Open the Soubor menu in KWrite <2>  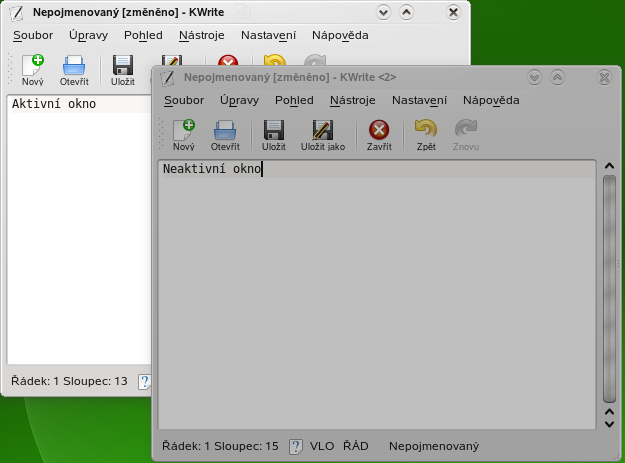(184, 100)
